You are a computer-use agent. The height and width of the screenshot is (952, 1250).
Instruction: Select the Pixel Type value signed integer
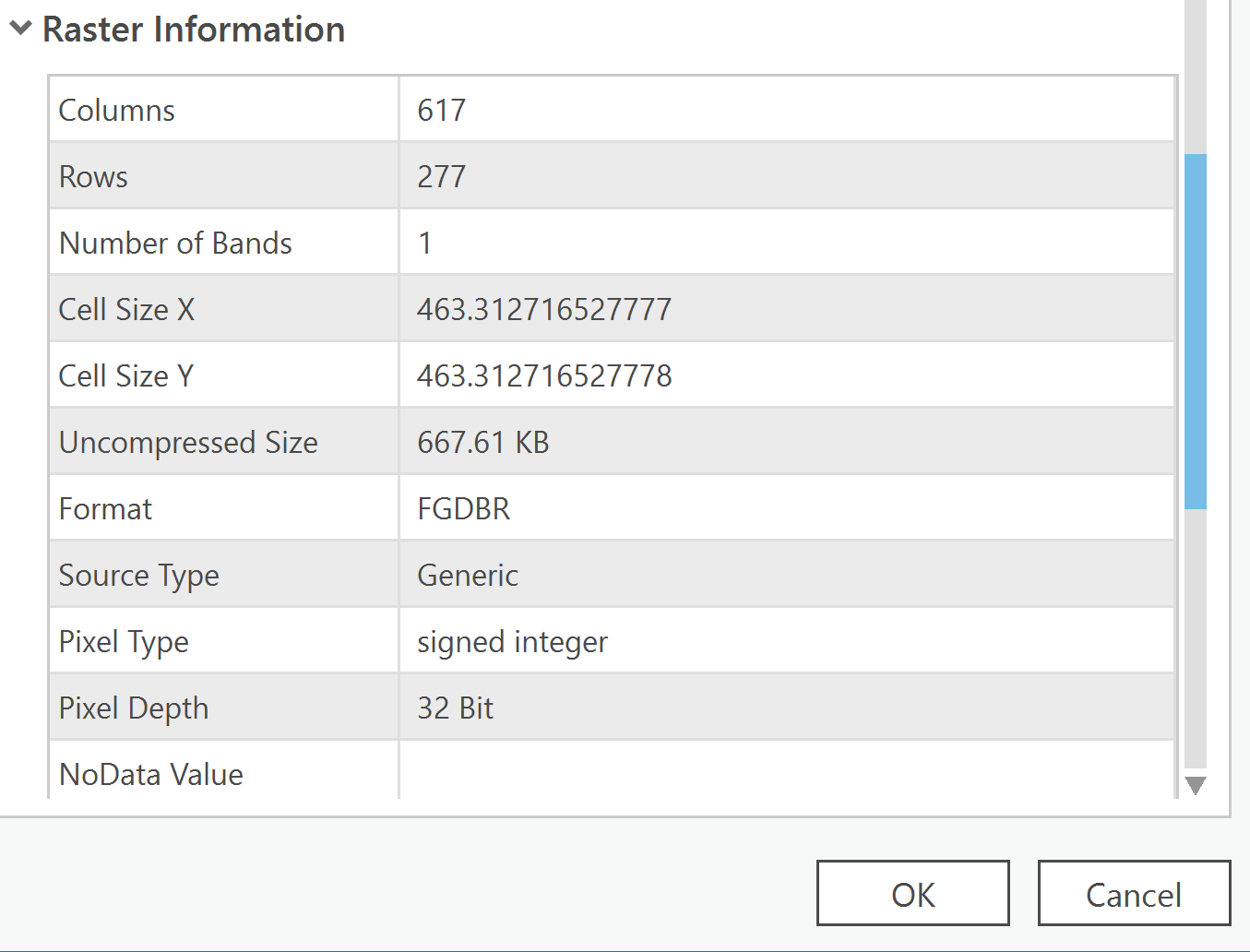[x=512, y=642]
